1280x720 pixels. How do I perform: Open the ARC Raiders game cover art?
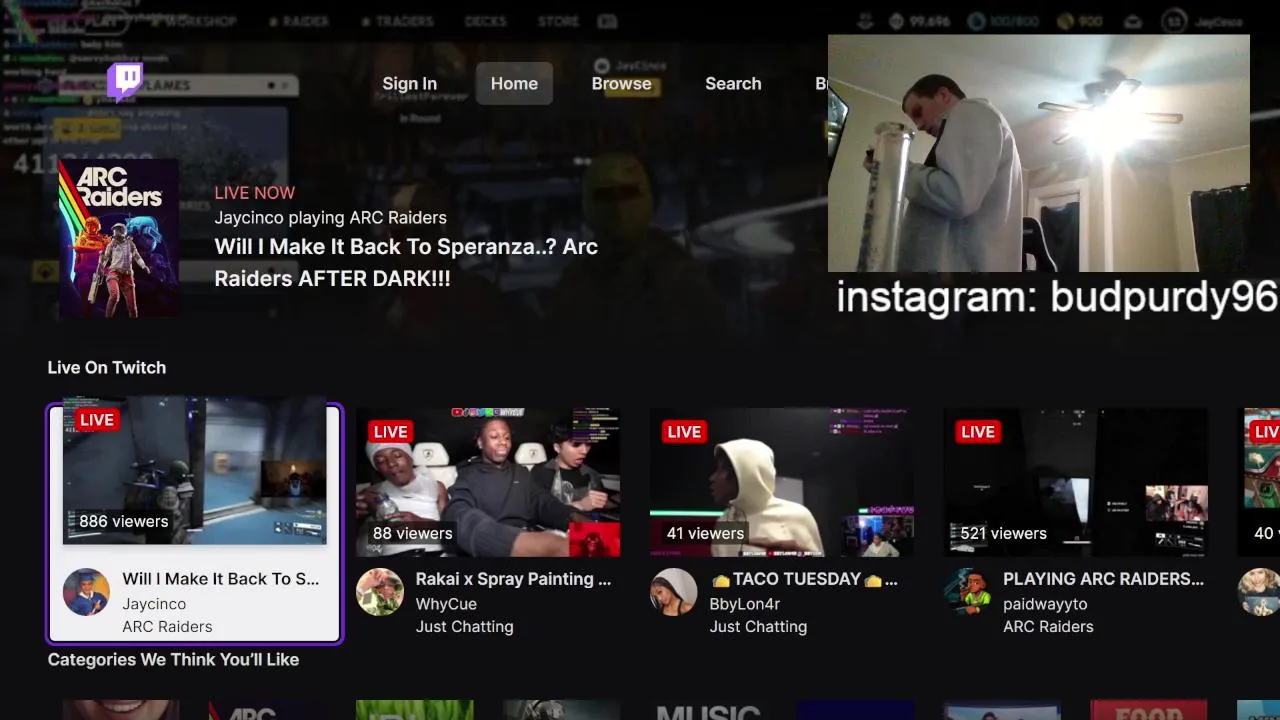[118, 238]
